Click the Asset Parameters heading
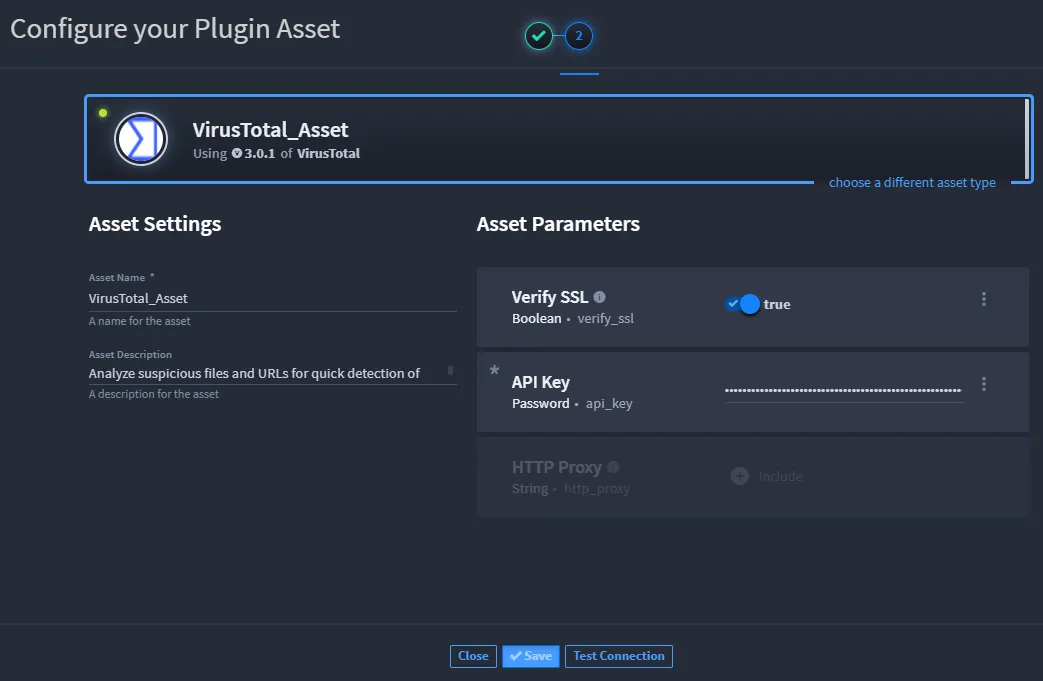 (558, 224)
